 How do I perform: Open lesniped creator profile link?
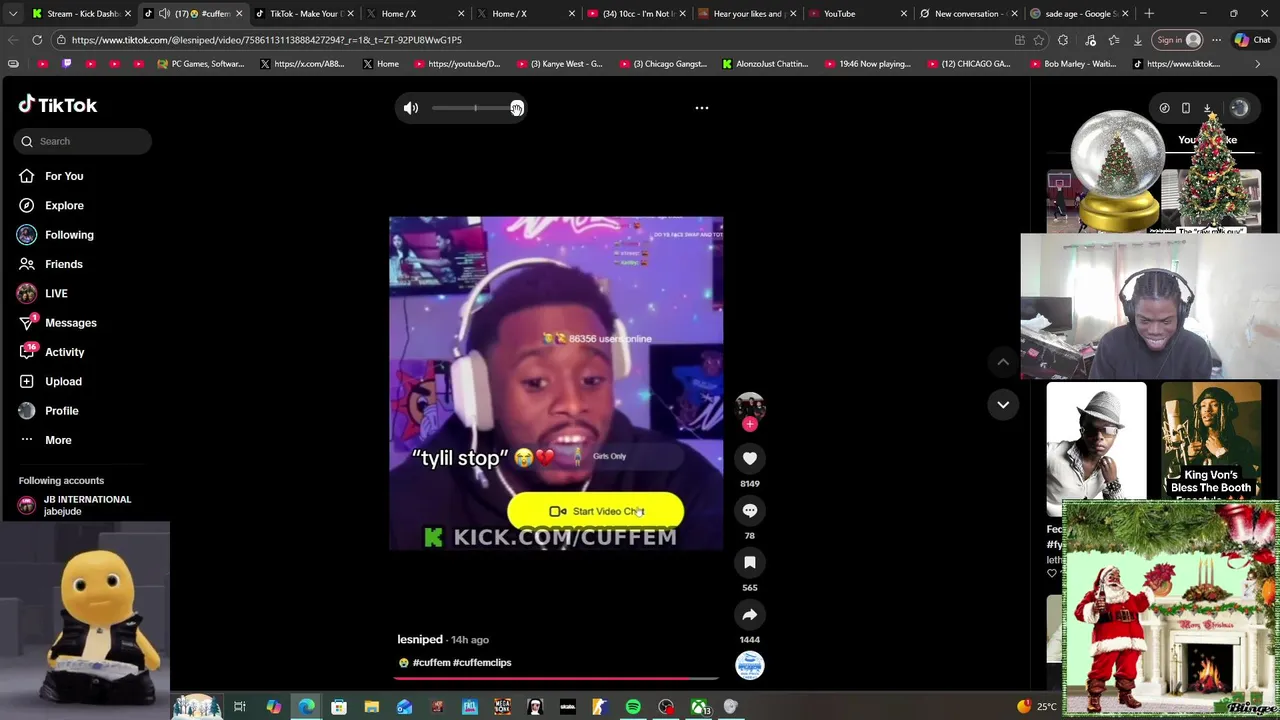[420, 639]
